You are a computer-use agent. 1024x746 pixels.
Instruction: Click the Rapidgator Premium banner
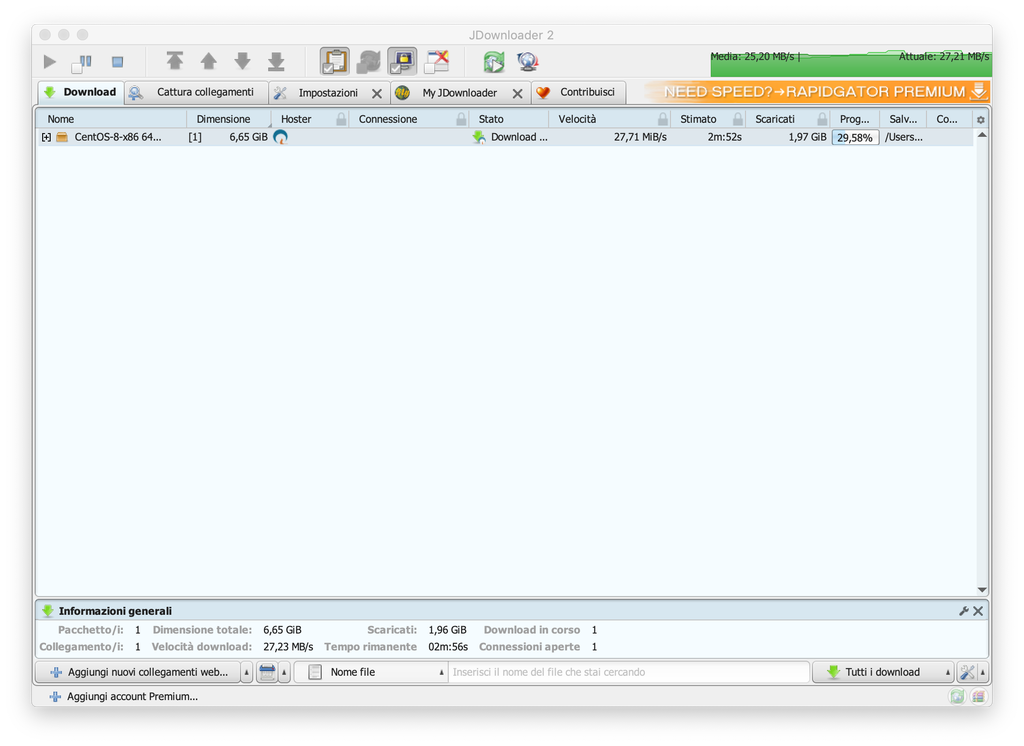pos(817,91)
